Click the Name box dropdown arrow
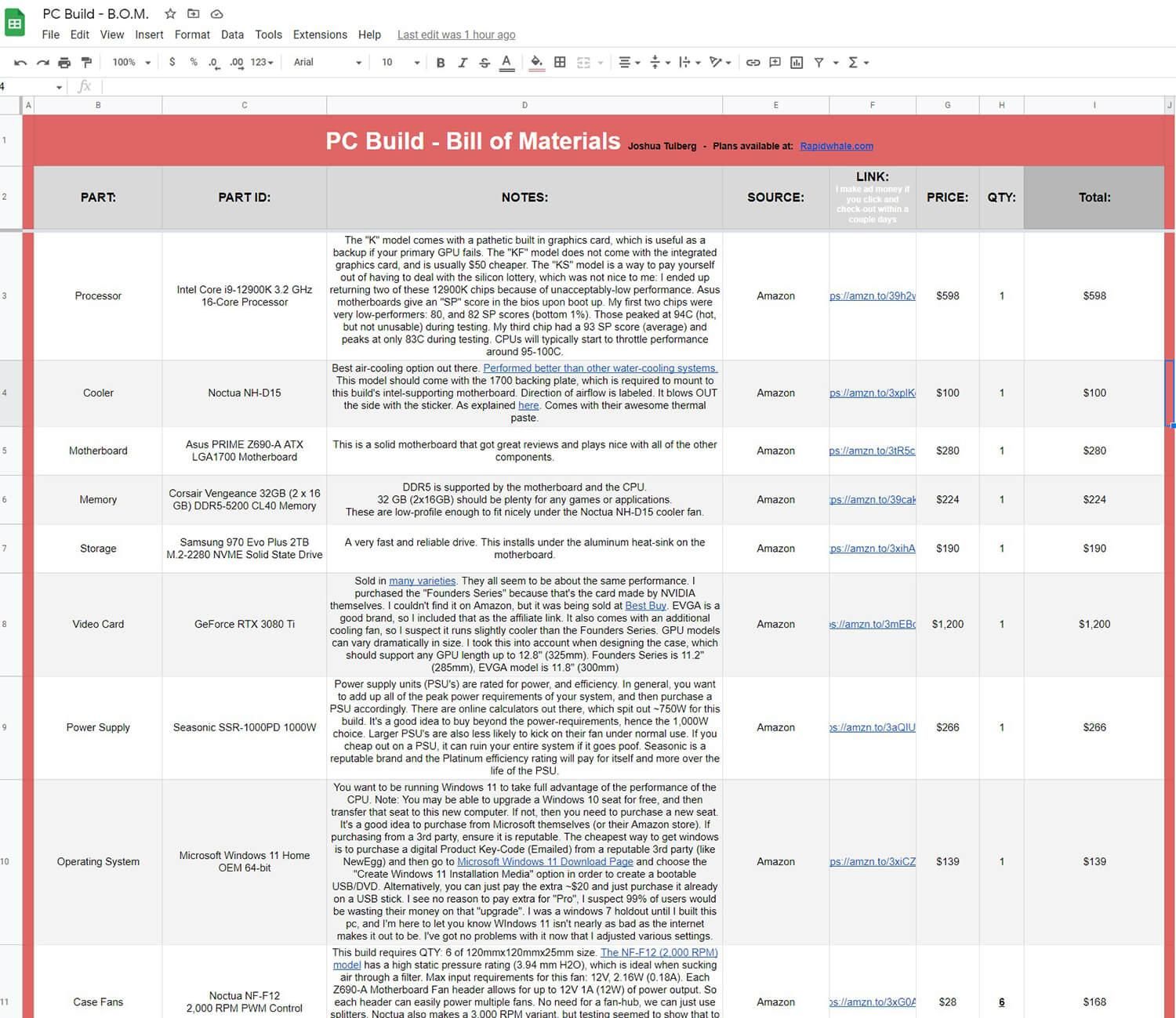This screenshot has height=1018, width=1176. [59, 87]
